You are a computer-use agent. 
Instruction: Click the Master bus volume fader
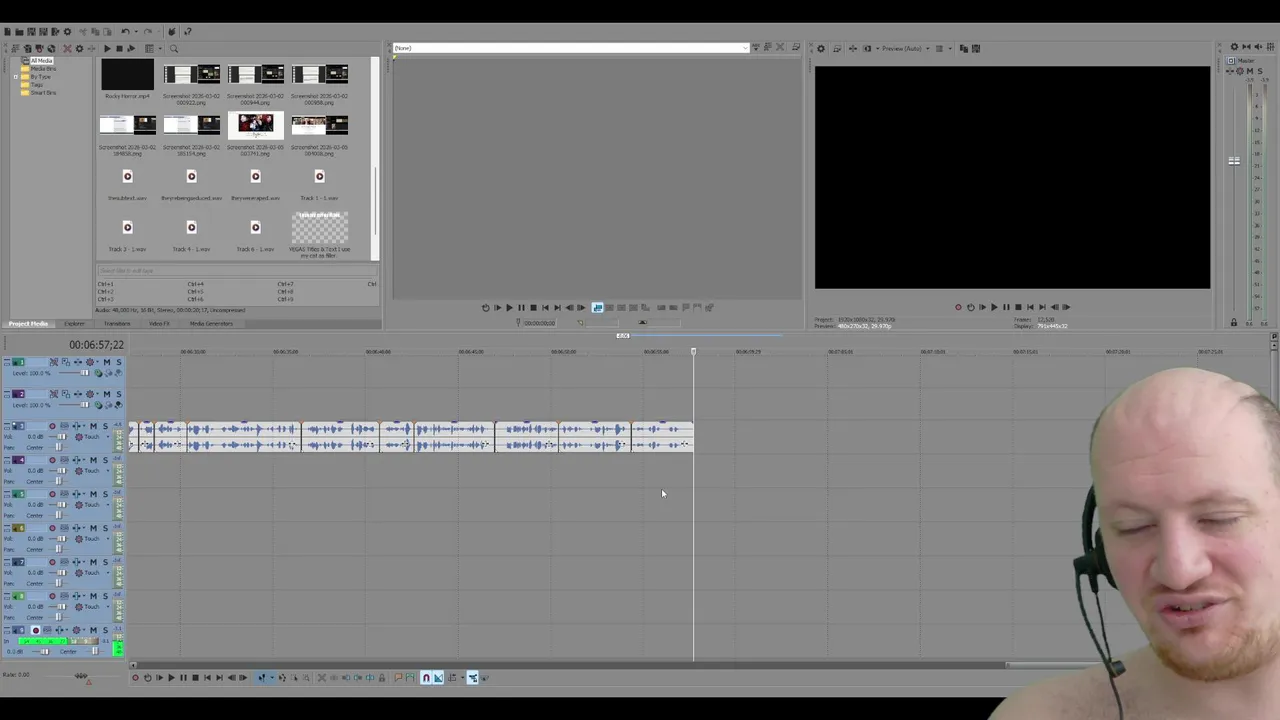tap(1234, 161)
